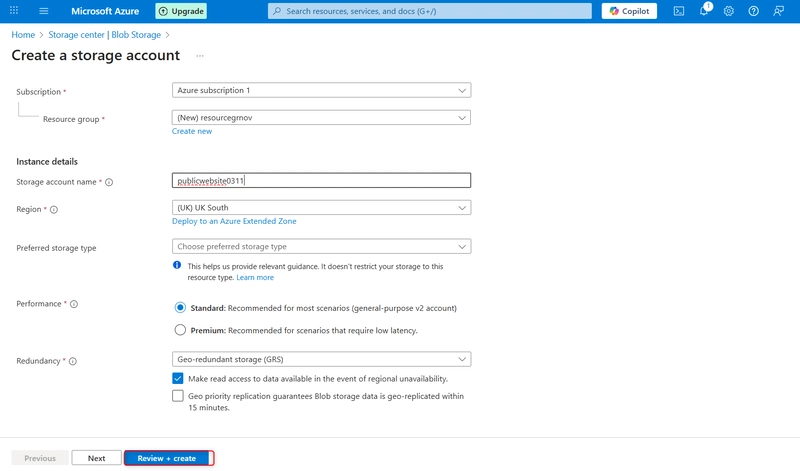
Task: Open the feedback icon in header
Action: [779, 11]
